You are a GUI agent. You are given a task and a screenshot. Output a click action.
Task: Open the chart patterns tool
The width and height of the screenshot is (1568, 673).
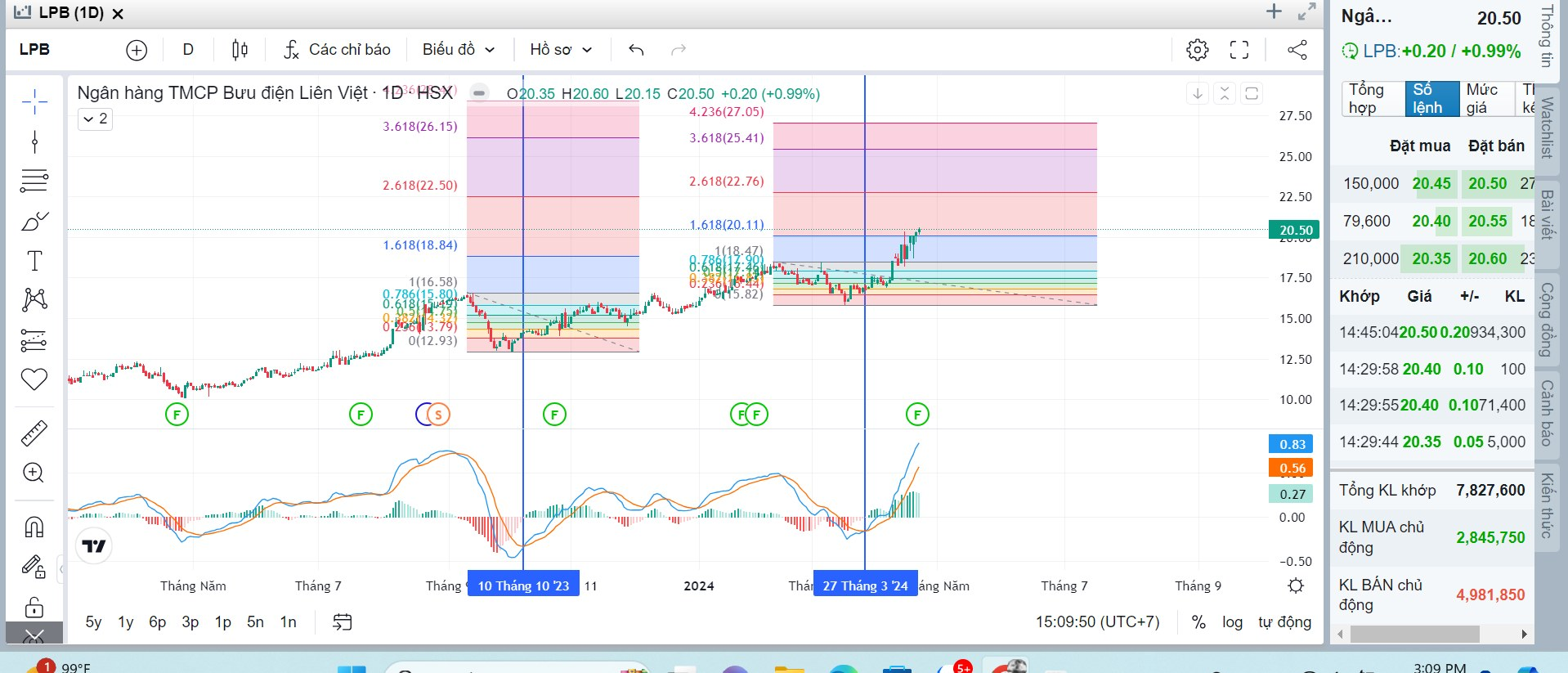pyautogui.click(x=34, y=299)
